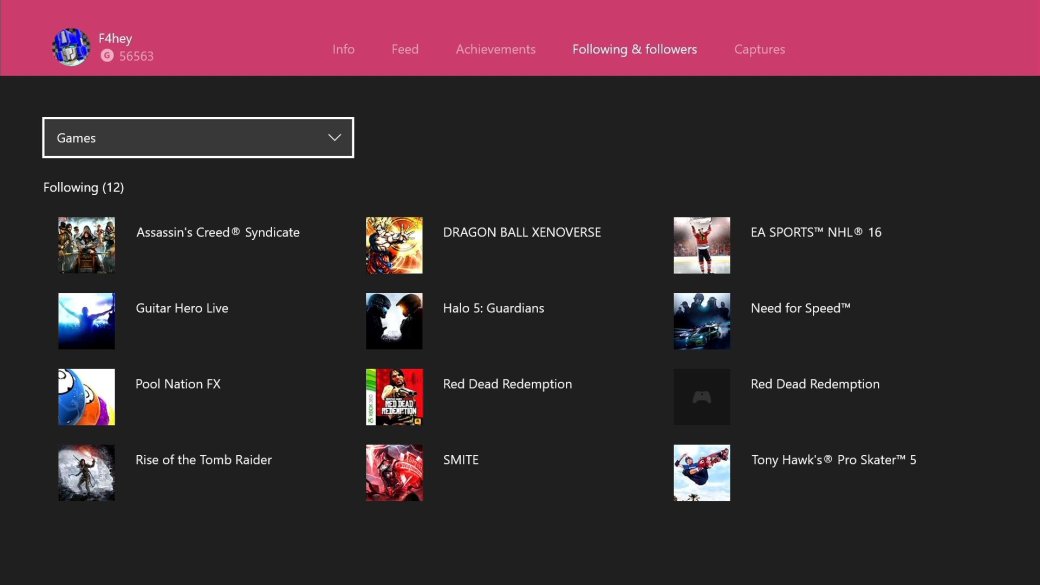This screenshot has width=1040, height=585.
Task: Click the Games dropdown chevron arrow
Action: [334, 138]
